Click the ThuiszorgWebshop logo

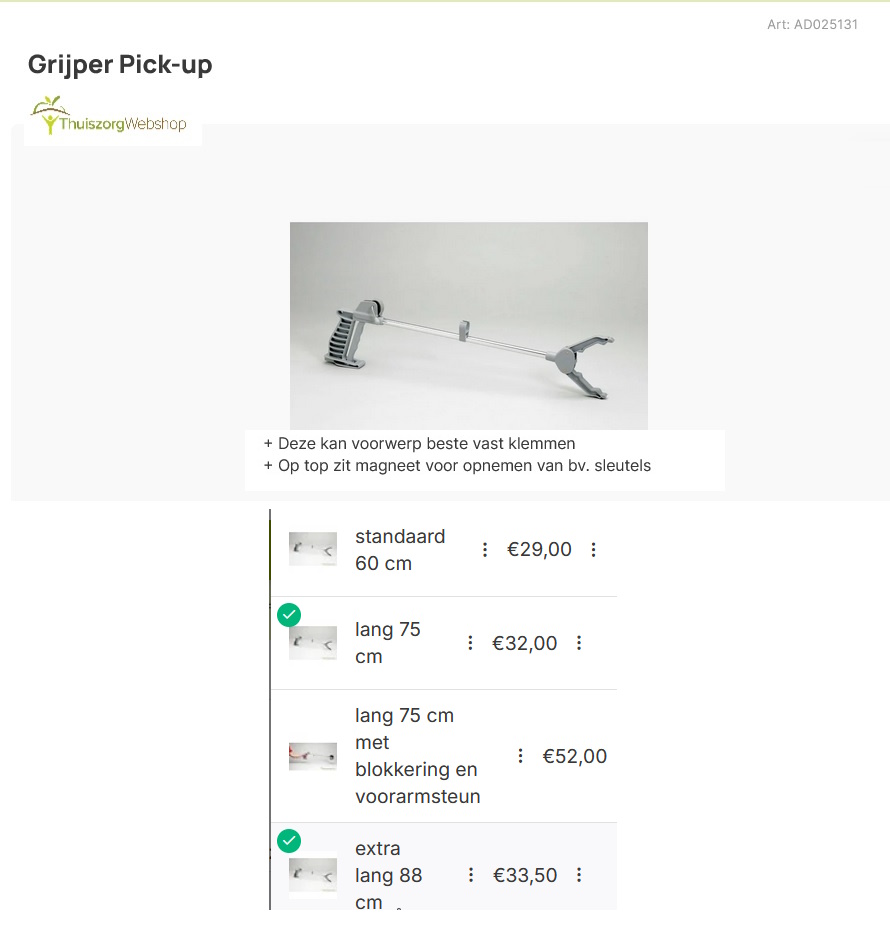click(x=109, y=116)
